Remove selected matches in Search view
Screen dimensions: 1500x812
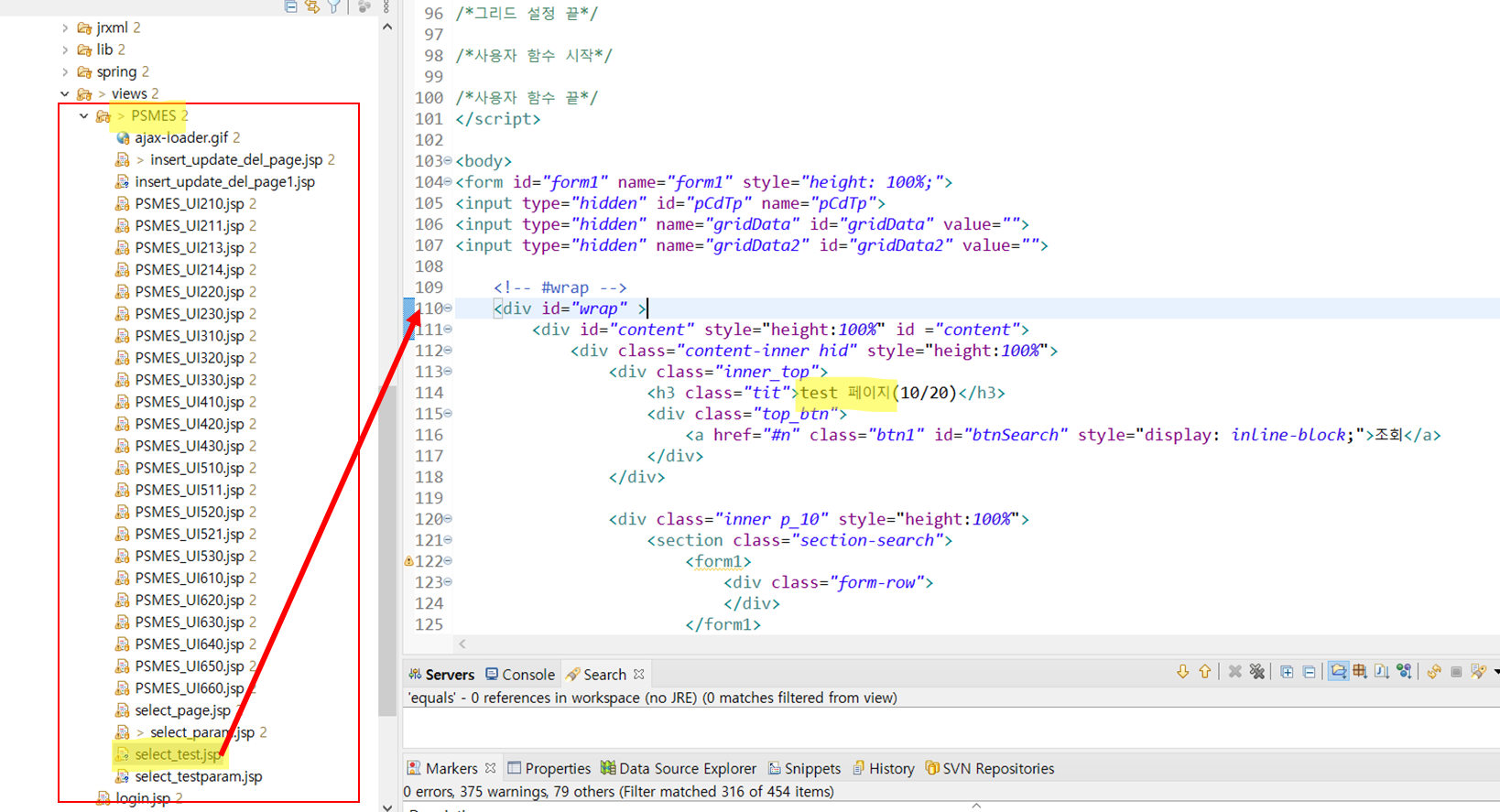[x=1234, y=672]
